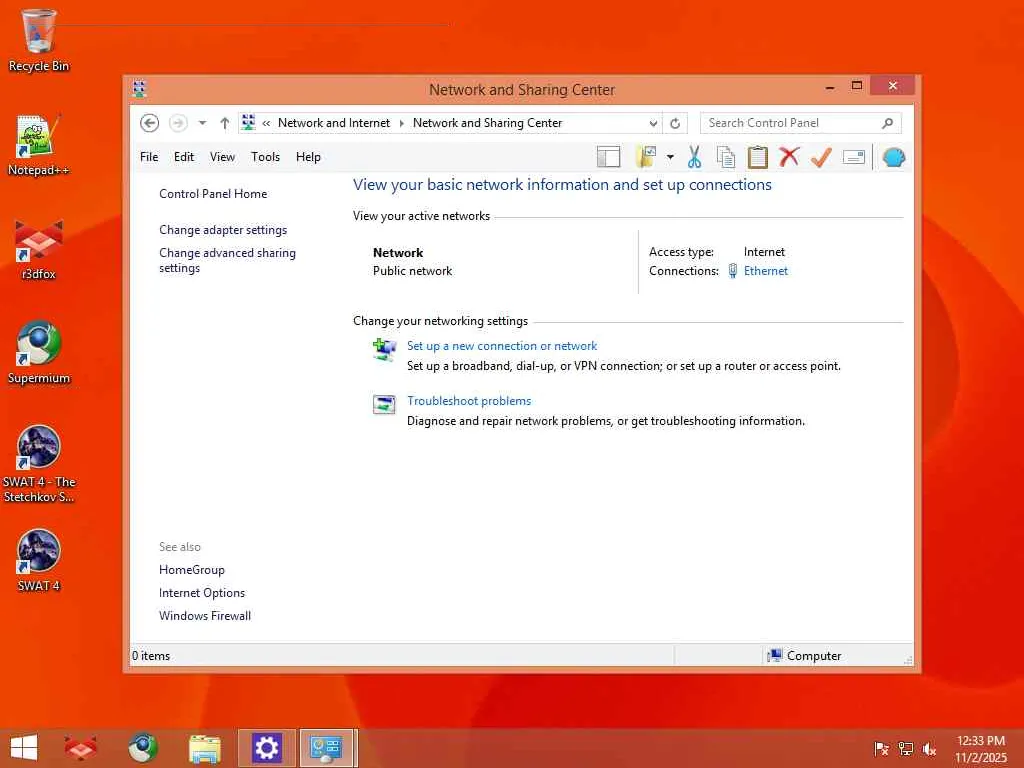This screenshot has width=1024, height=768.
Task: Go up one level with Up arrow
Action: coord(225,123)
